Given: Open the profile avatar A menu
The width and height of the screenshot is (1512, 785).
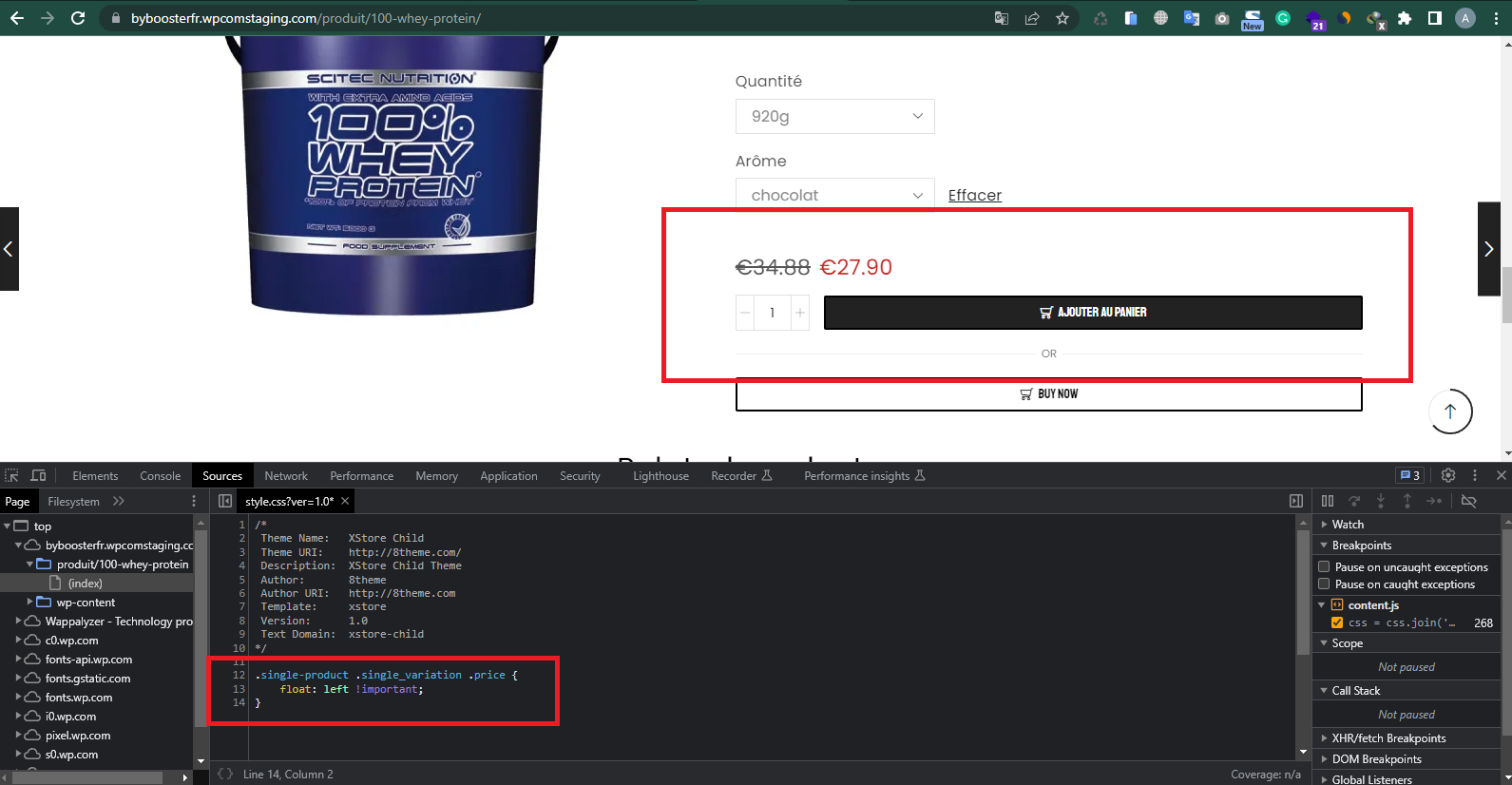Looking at the screenshot, I should click(x=1465, y=18).
